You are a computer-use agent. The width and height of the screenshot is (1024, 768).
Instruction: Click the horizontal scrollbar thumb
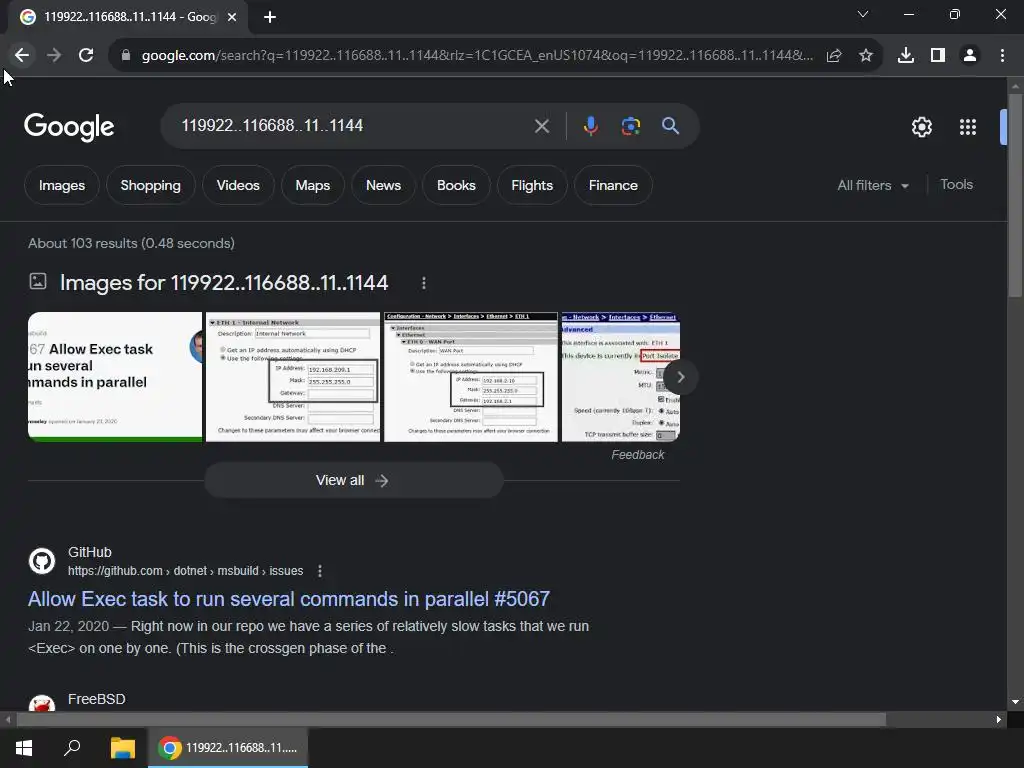[x=451, y=720]
